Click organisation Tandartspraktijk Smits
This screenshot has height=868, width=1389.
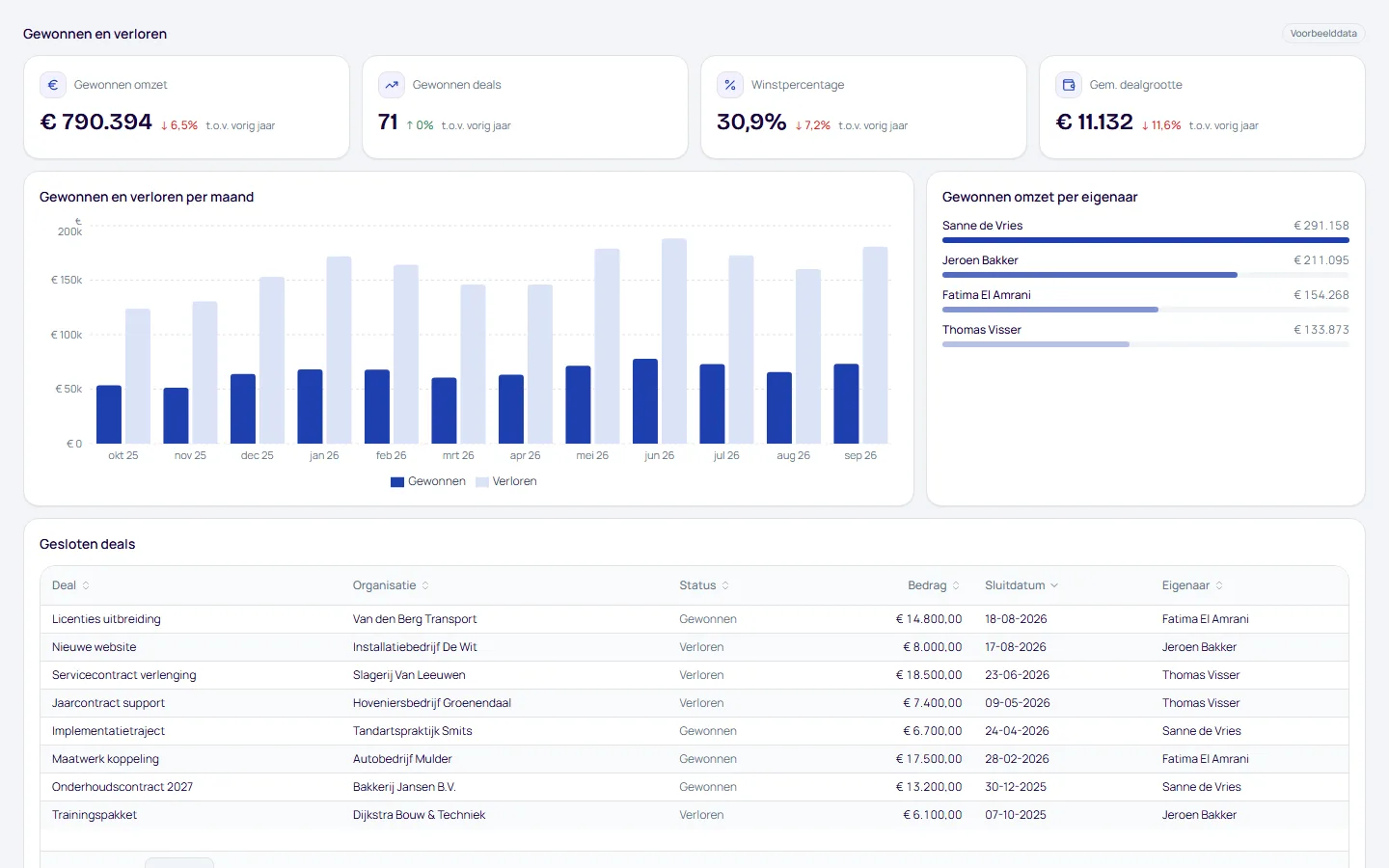pyautogui.click(x=413, y=731)
